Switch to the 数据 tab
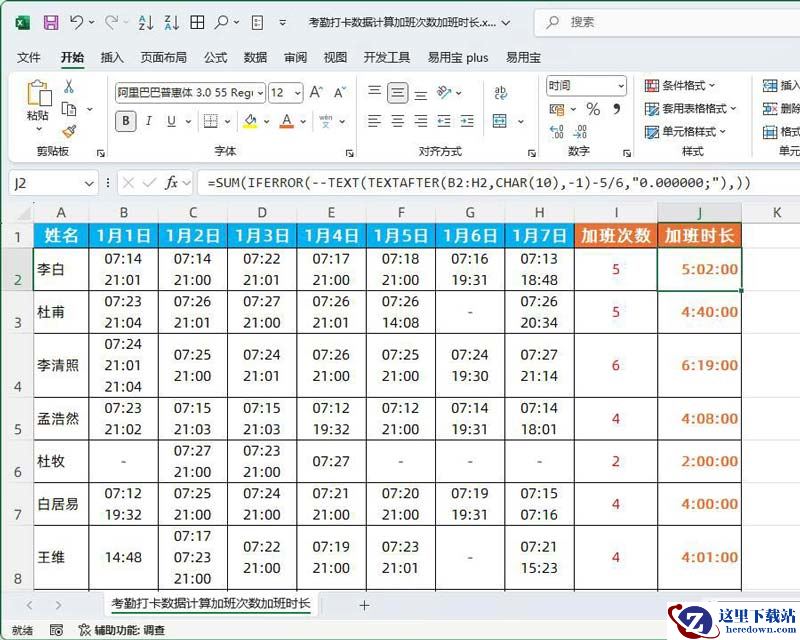Screen dimensions: 800x640 (255, 58)
